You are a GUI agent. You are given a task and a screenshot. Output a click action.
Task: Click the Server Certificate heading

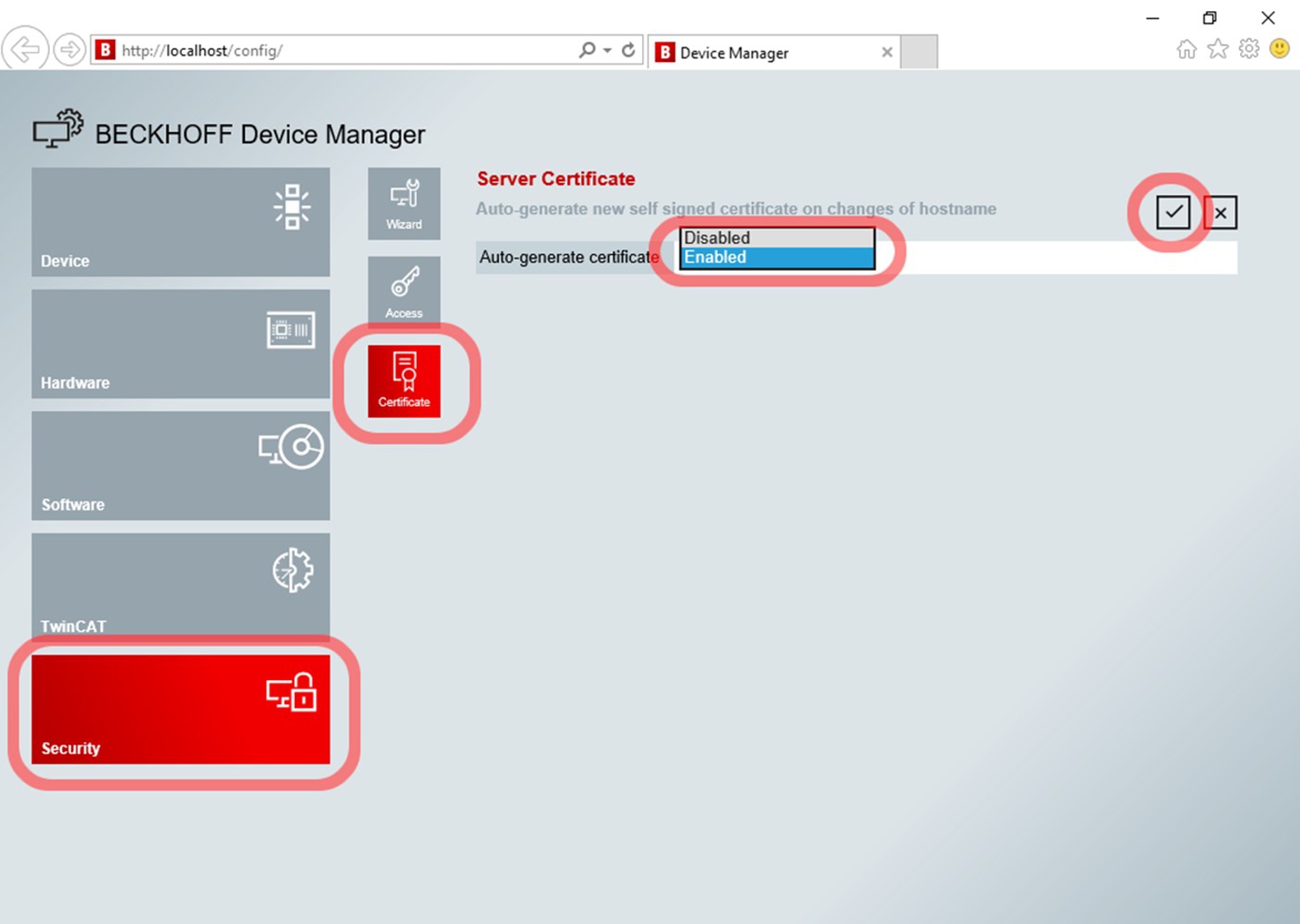[556, 179]
